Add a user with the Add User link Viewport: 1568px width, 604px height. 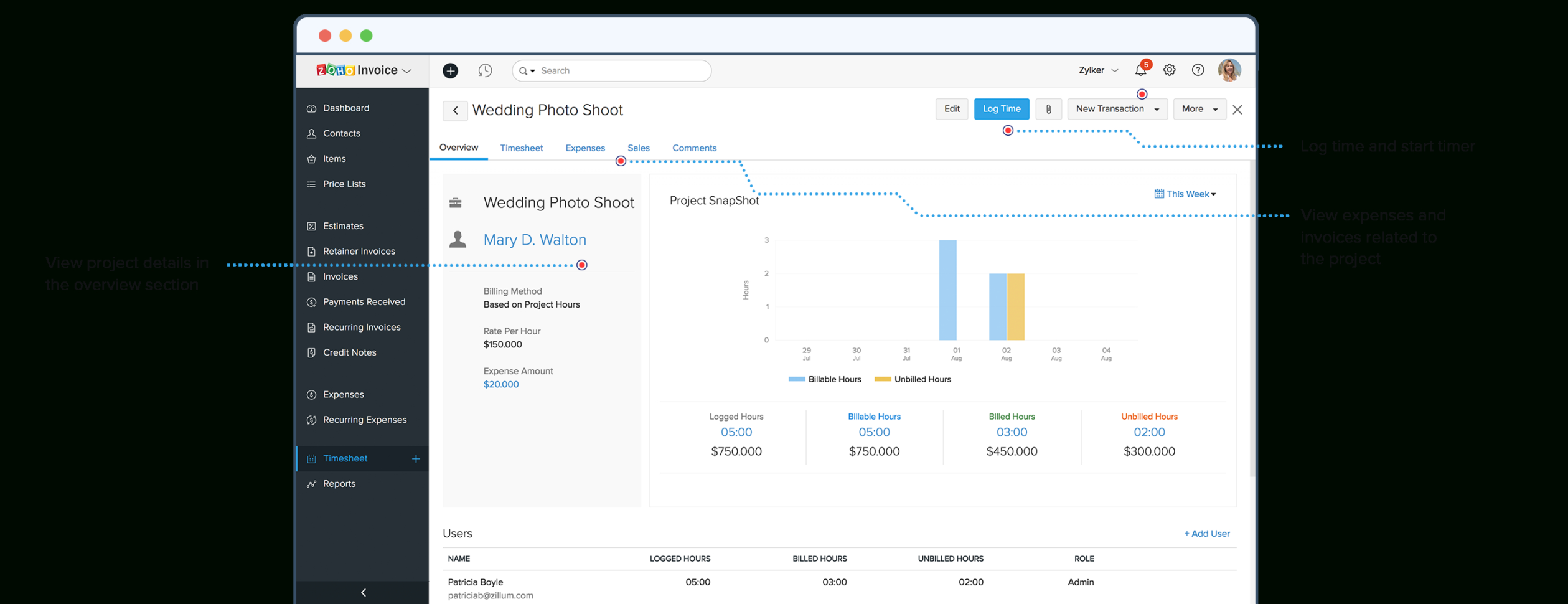[1206, 533]
